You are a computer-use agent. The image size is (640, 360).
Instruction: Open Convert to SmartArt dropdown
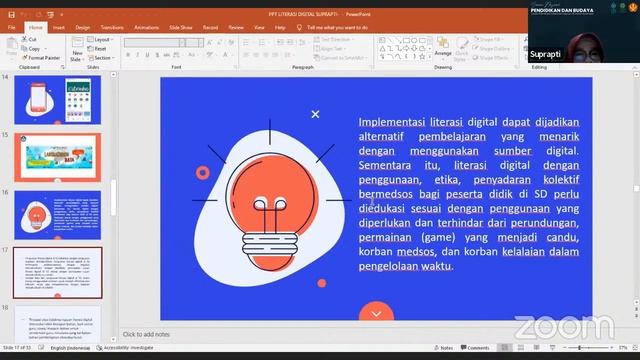pos(340,58)
